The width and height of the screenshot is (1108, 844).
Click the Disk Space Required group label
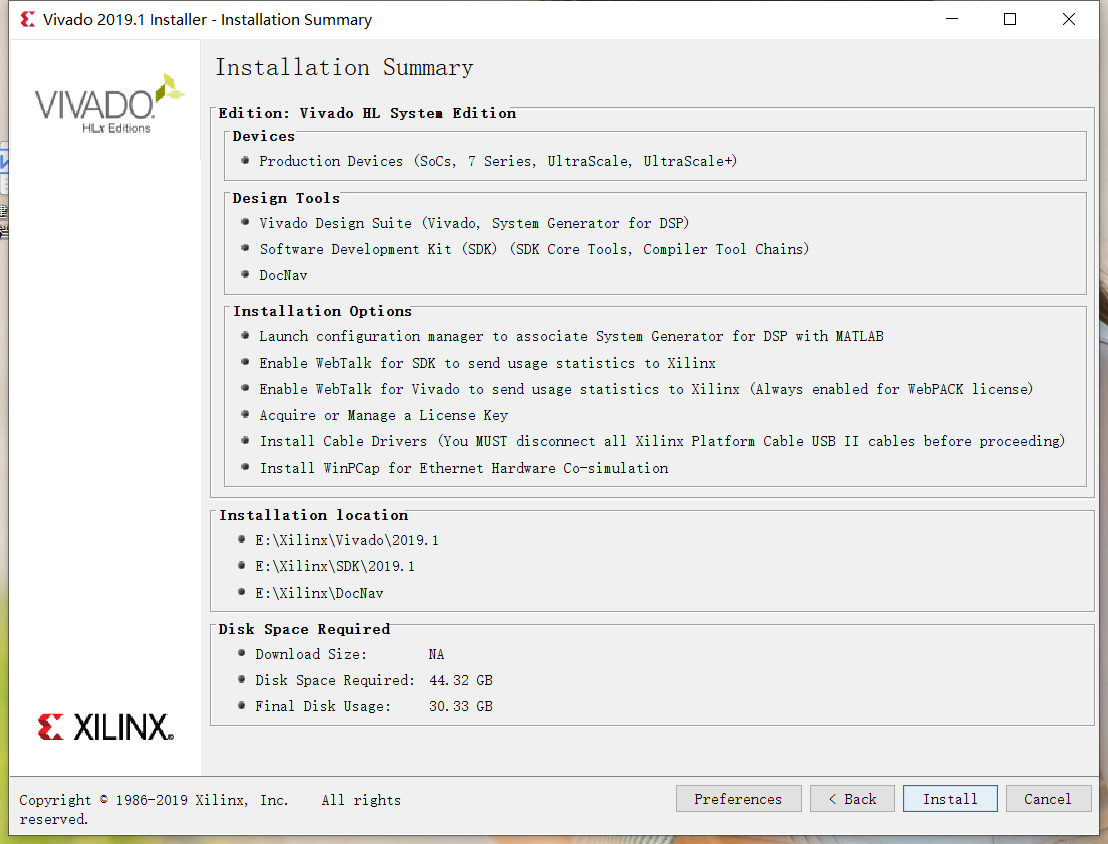(304, 629)
